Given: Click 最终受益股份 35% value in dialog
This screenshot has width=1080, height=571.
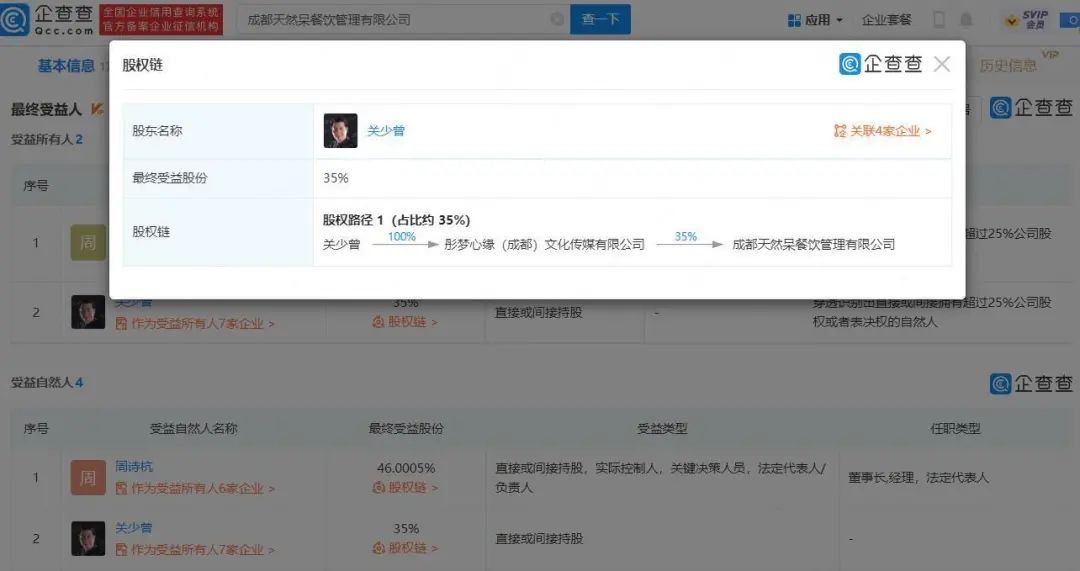Looking at the screenshot, I should pos(336,178).
